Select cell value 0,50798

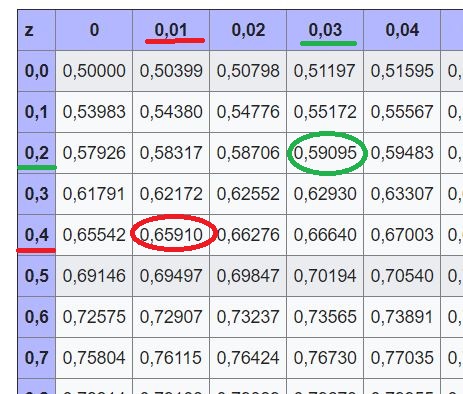point(248,71)
